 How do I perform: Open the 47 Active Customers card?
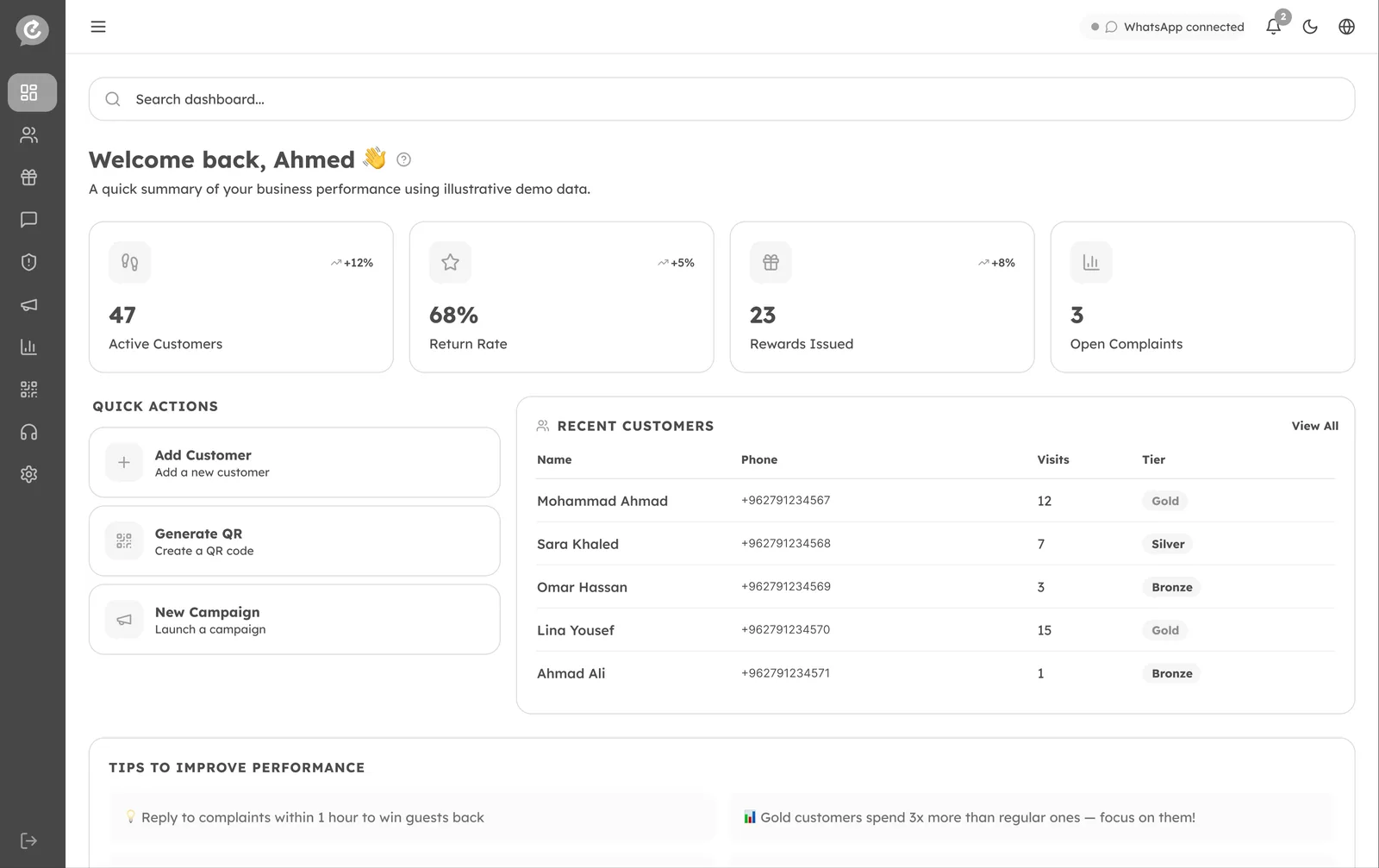pos(241,297)
